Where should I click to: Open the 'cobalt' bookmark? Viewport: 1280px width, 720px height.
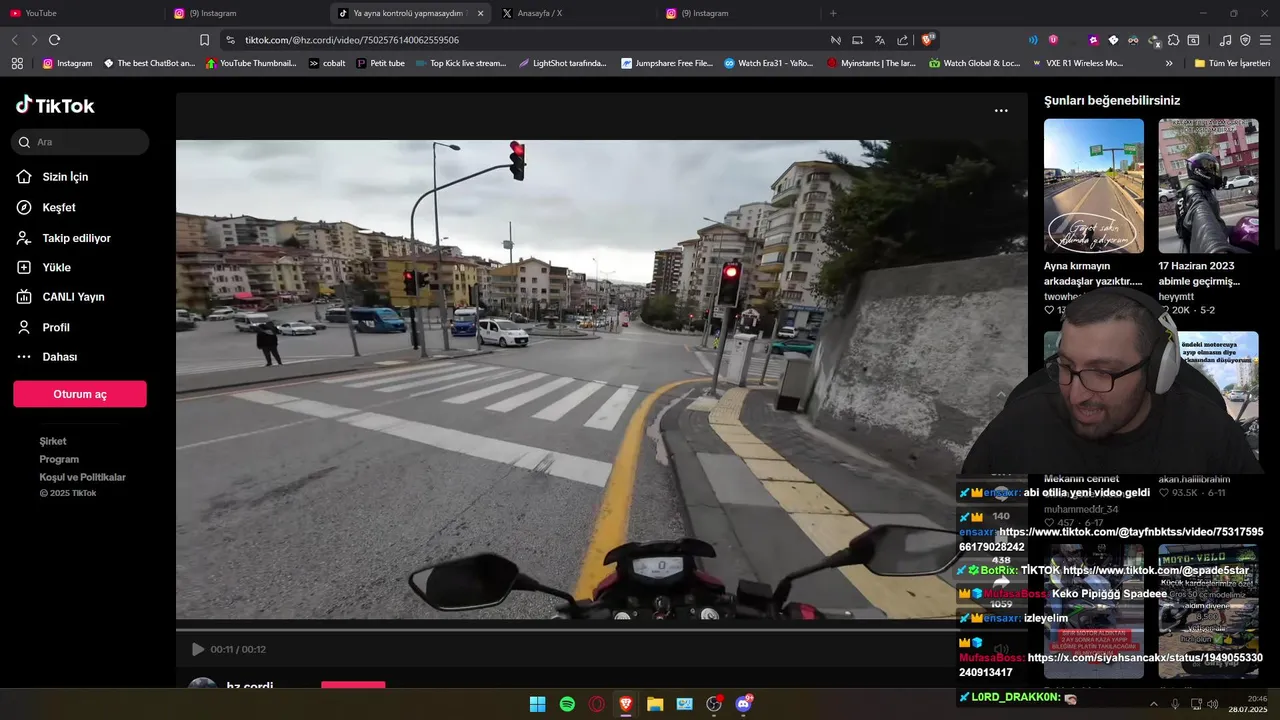click(x=327, y=63)
